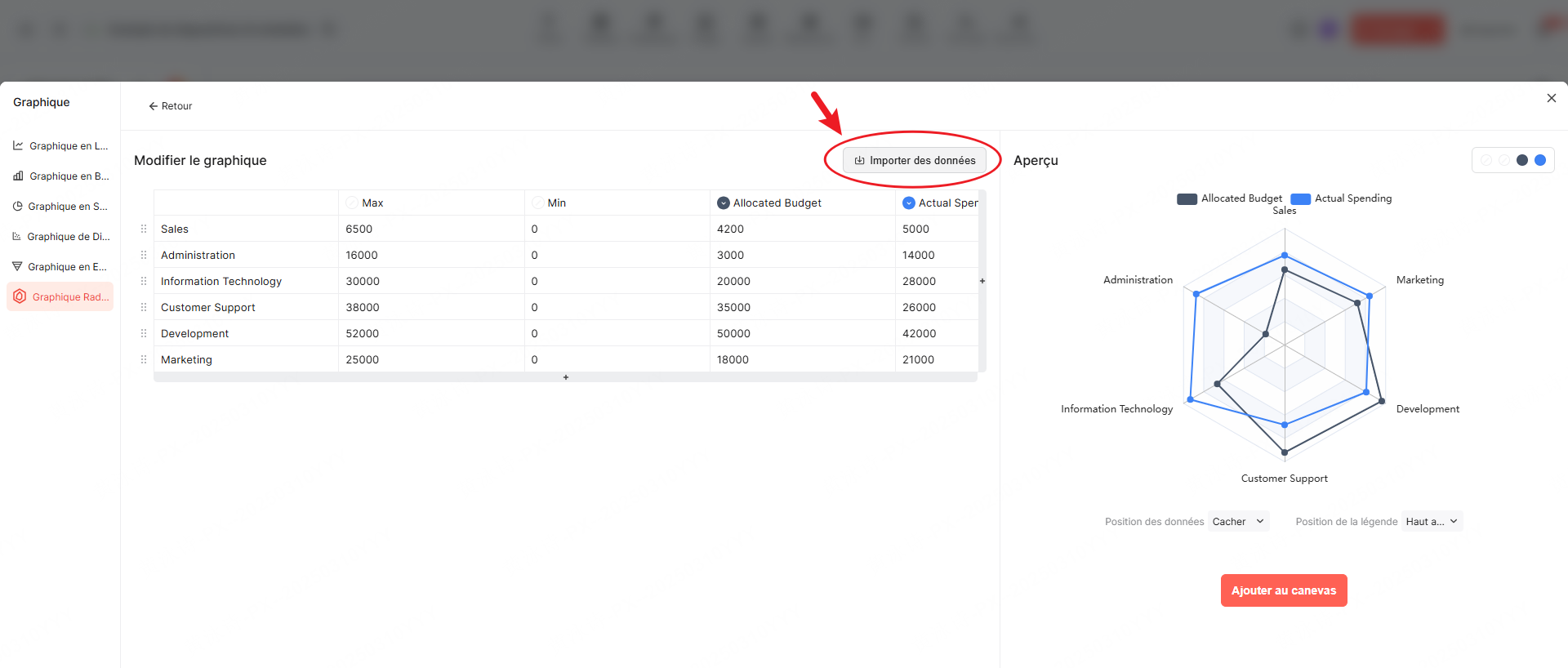1568x668 pixels.
Task: Open the Position des données dropdown
Action: point(1238,521)
